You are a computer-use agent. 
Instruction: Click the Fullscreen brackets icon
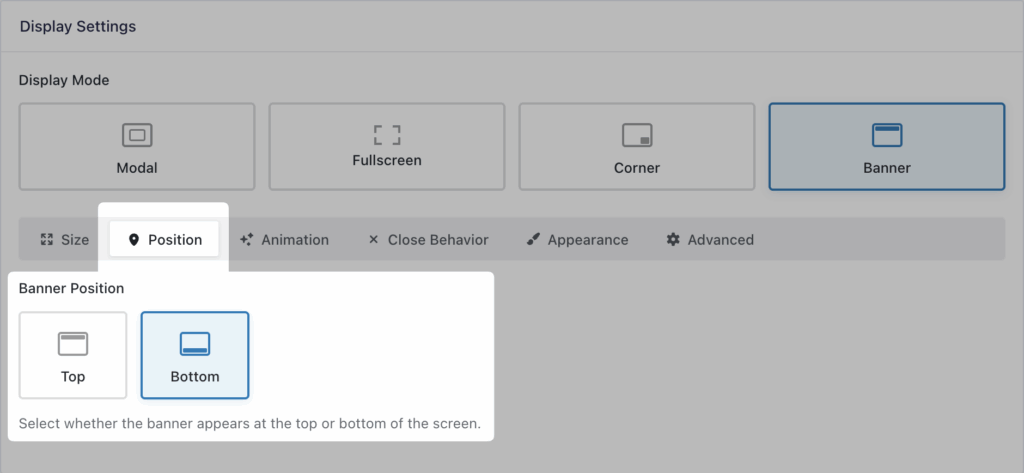coord(387,133)
